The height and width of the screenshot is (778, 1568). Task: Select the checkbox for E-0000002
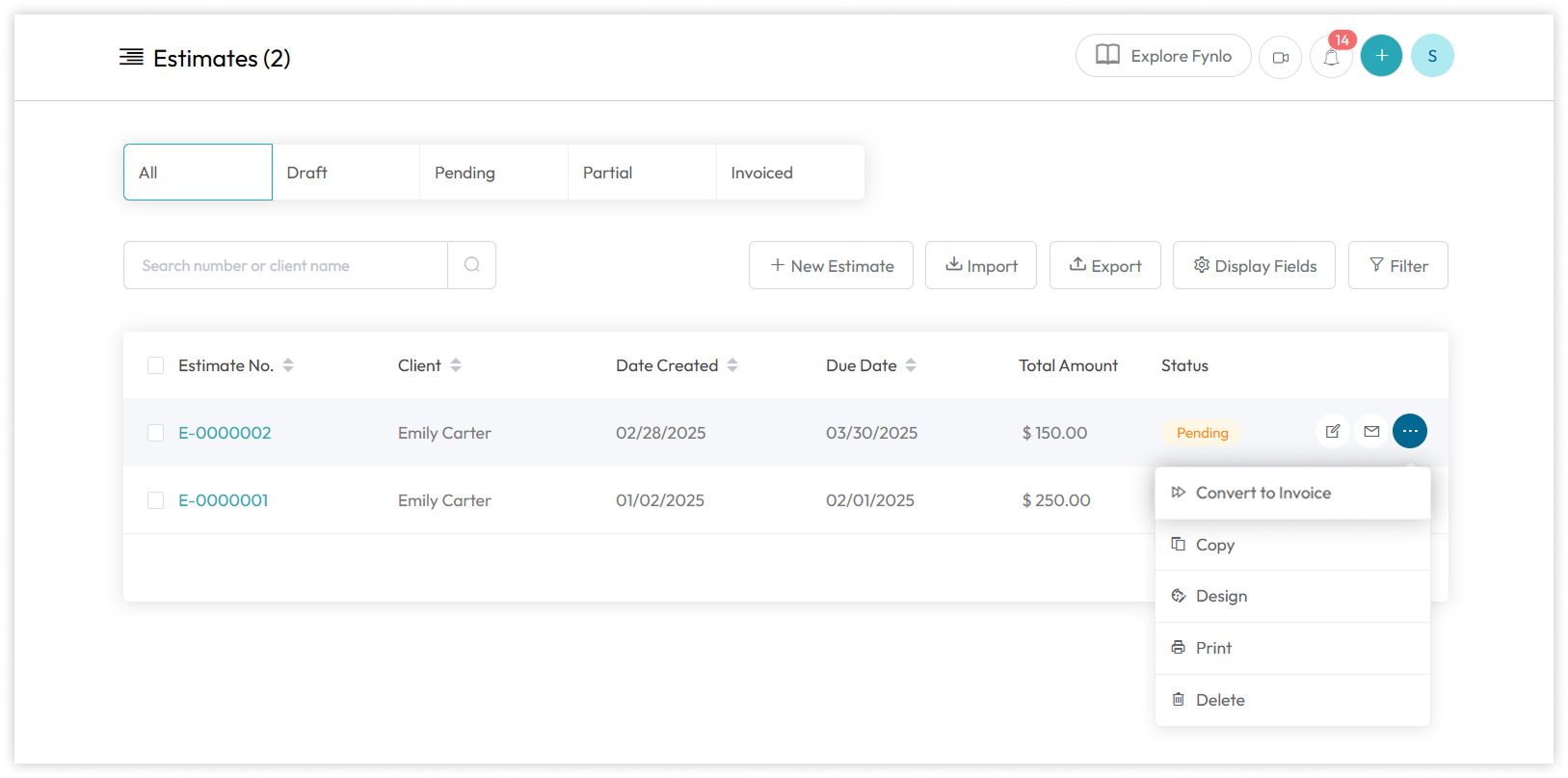pyautogui.click(x=155, y=433)
